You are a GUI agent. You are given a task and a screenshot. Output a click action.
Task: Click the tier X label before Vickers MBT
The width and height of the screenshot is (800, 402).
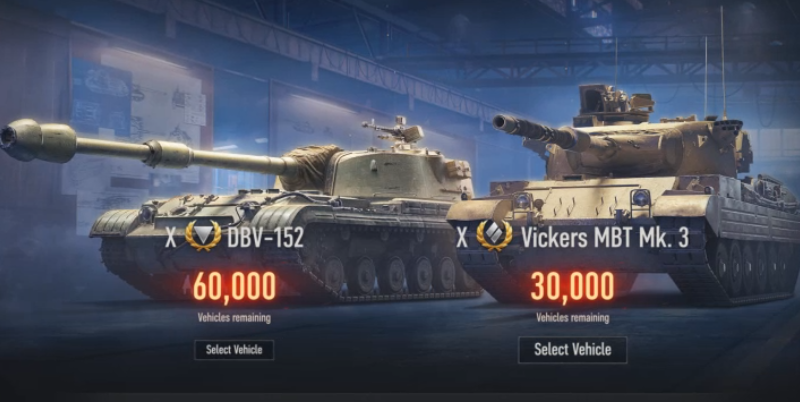point(462,238)
